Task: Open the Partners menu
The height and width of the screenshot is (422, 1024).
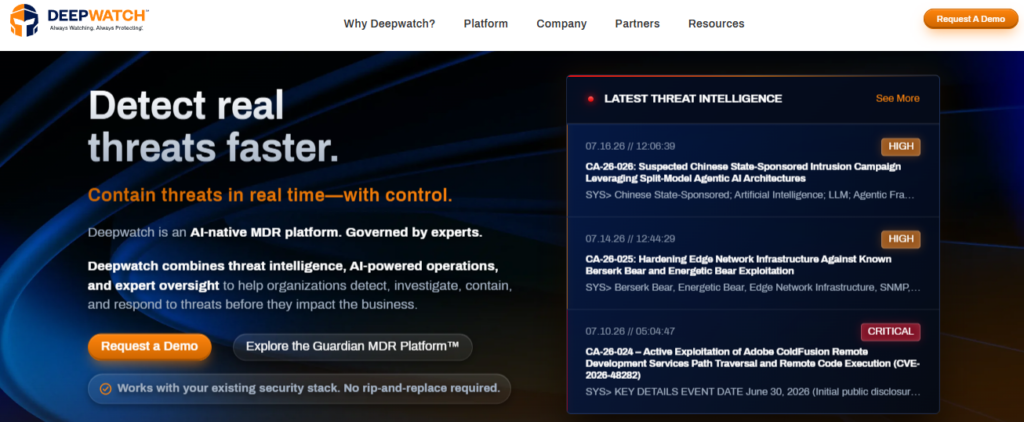Action: coord(637,24)
